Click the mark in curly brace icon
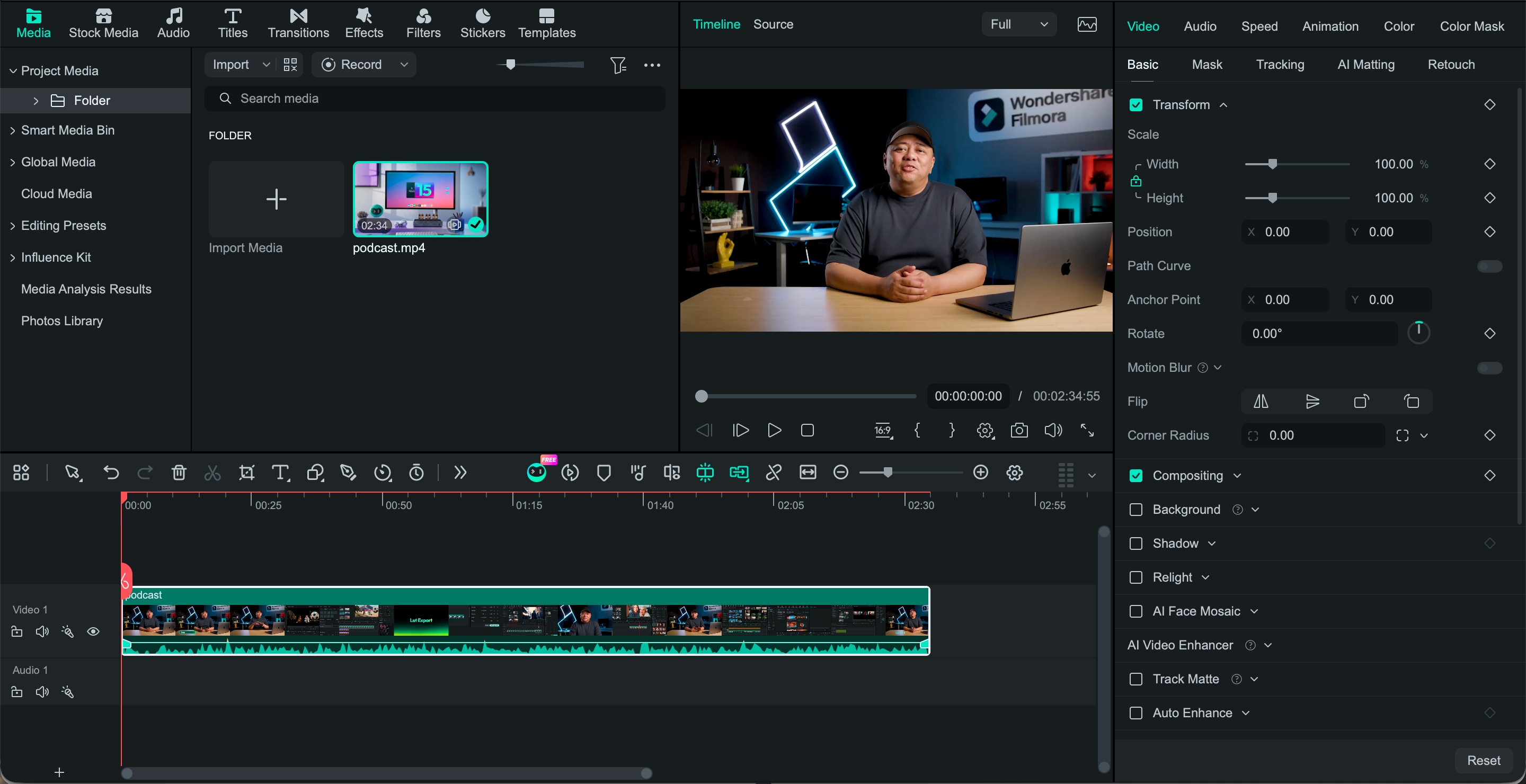 918,431
